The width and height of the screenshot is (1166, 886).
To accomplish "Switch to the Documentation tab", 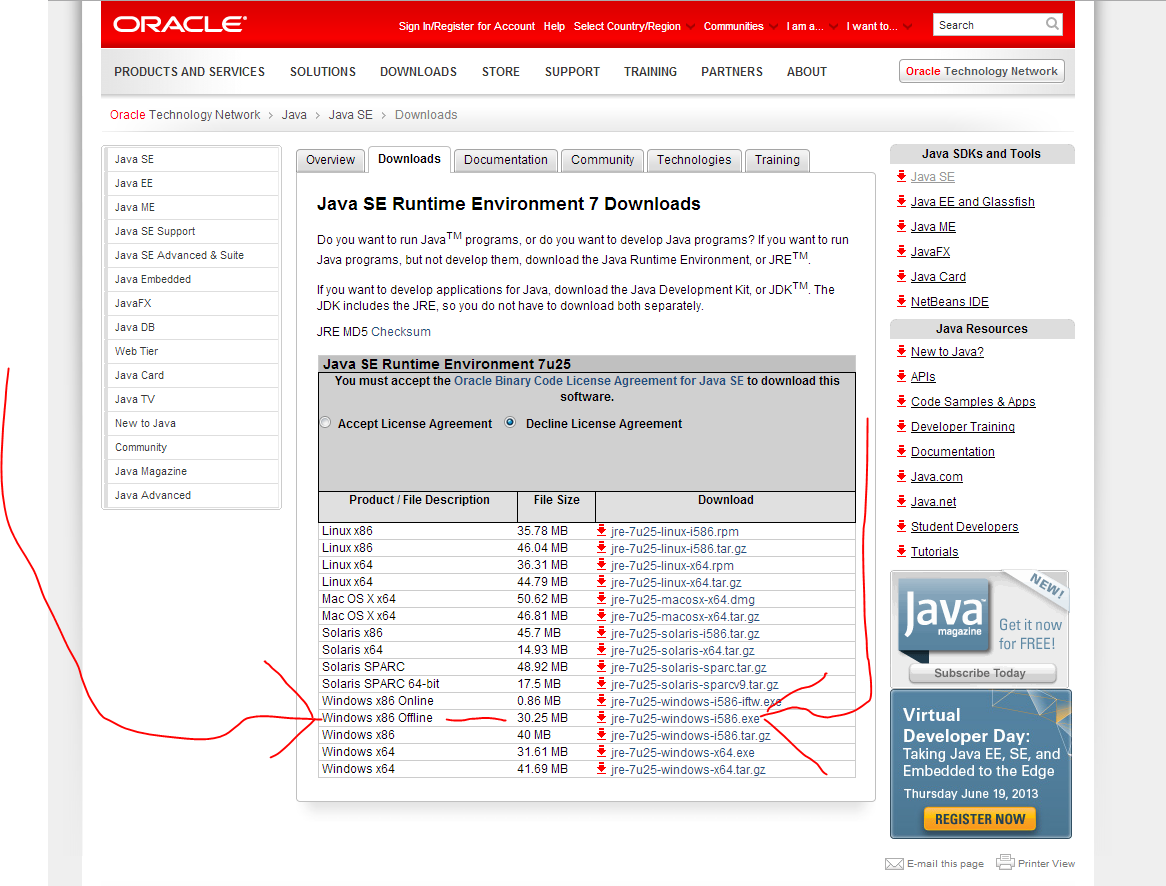I will tap(506, 160).
